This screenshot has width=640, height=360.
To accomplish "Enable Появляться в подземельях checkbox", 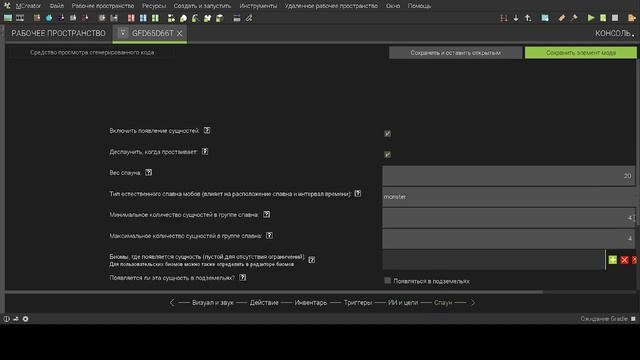I will 387,280.
